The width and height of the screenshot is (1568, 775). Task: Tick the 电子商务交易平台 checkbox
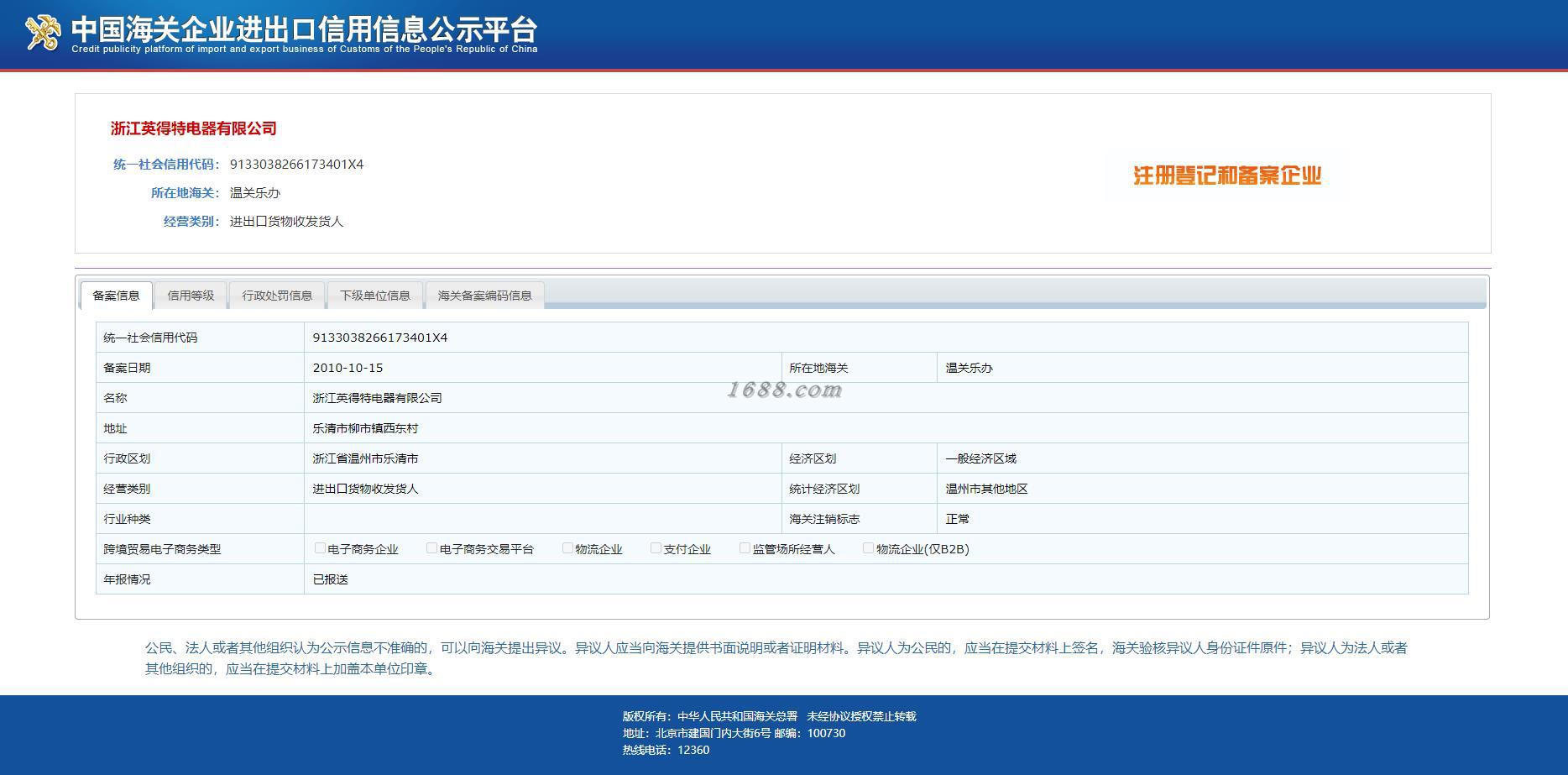[x=431, y=548]
